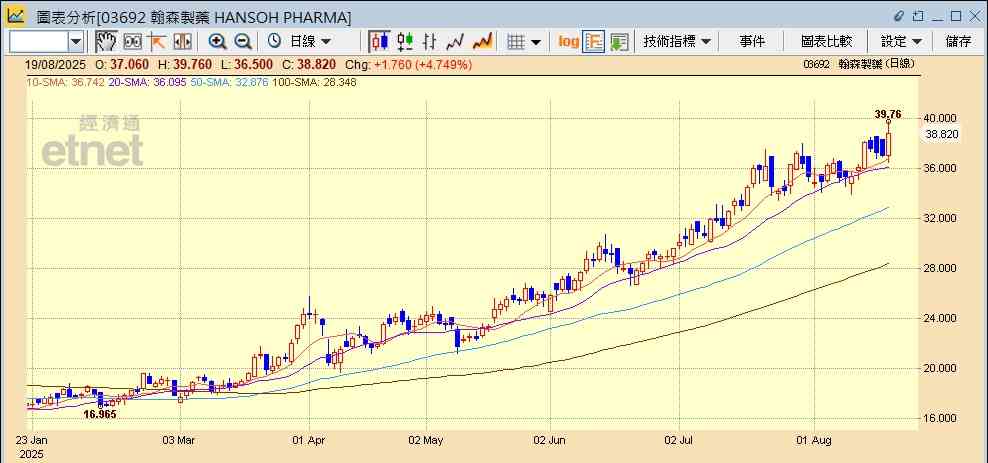This screenshot has height=463, width=988.
Task: Click the 02 May date axis label
Action: [426, 439]
